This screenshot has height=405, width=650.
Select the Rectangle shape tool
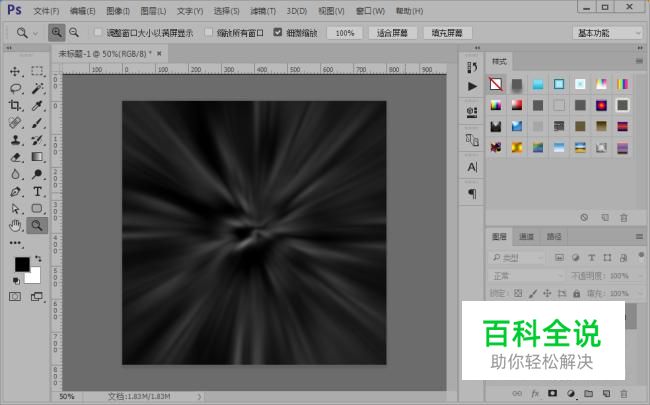[37, 209]
